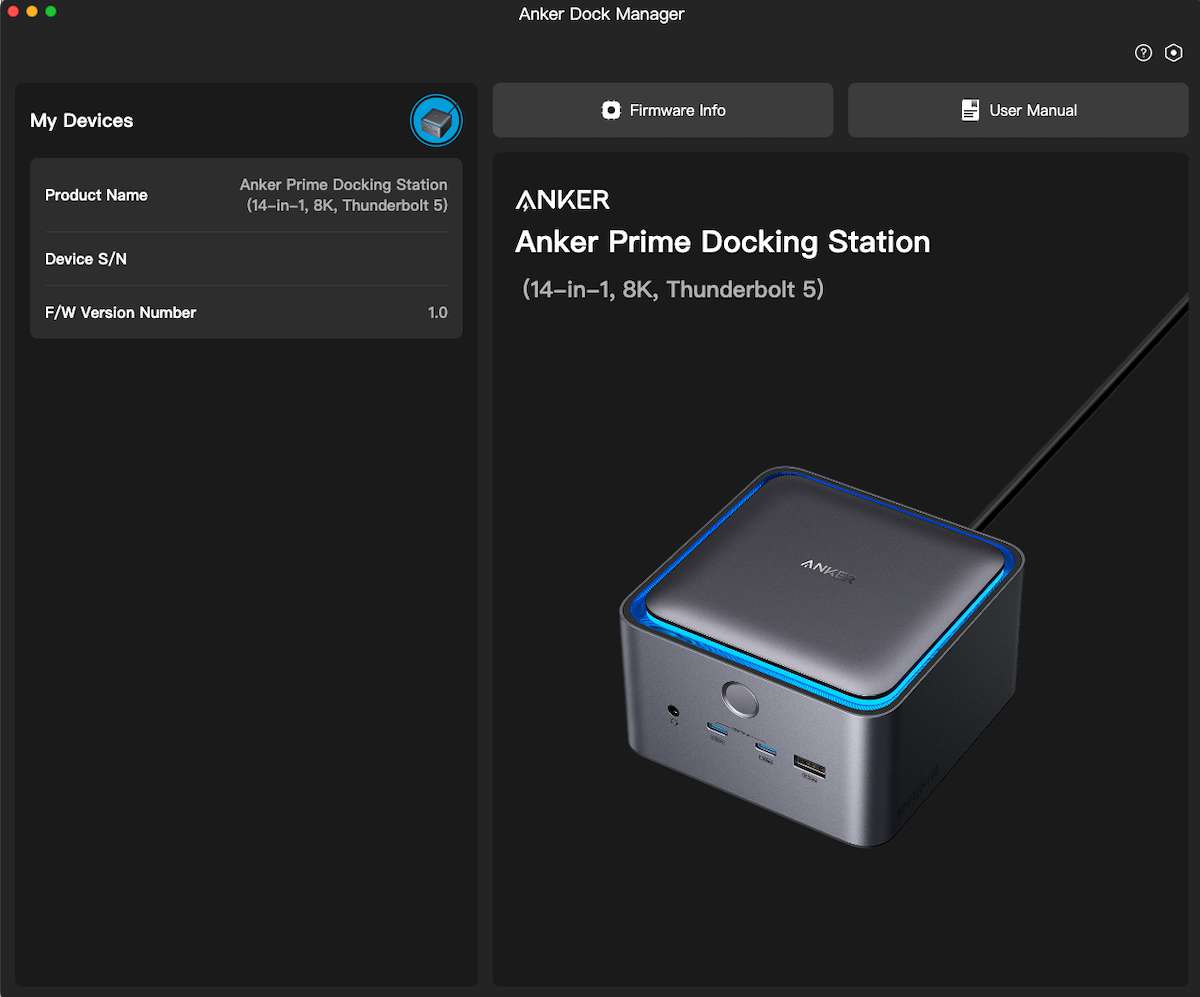
Task: Click the help question mark icon
Action: click(x=1143, y=52)
